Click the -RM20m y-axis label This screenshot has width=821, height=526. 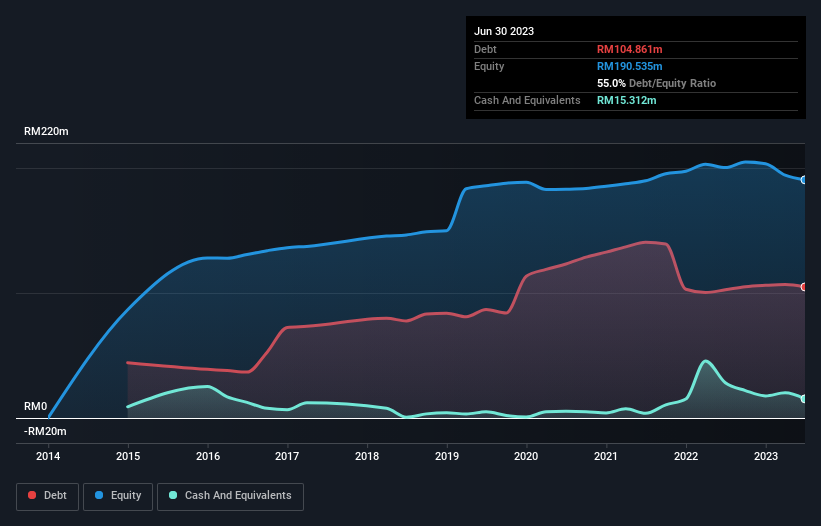point(45,431)
